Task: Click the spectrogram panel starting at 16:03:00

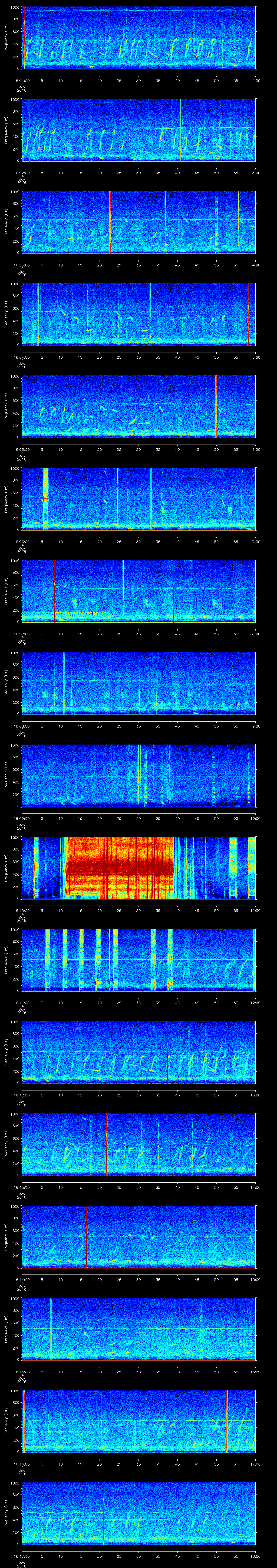Action: click(139, 222)
